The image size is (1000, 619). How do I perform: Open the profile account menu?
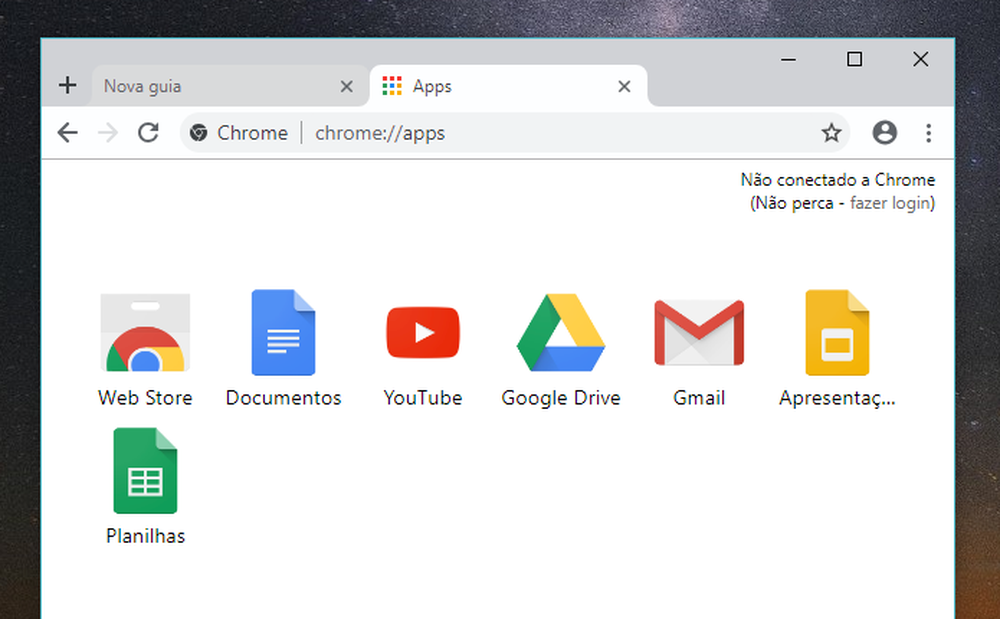pyautogui.click(x=885, y=133)
